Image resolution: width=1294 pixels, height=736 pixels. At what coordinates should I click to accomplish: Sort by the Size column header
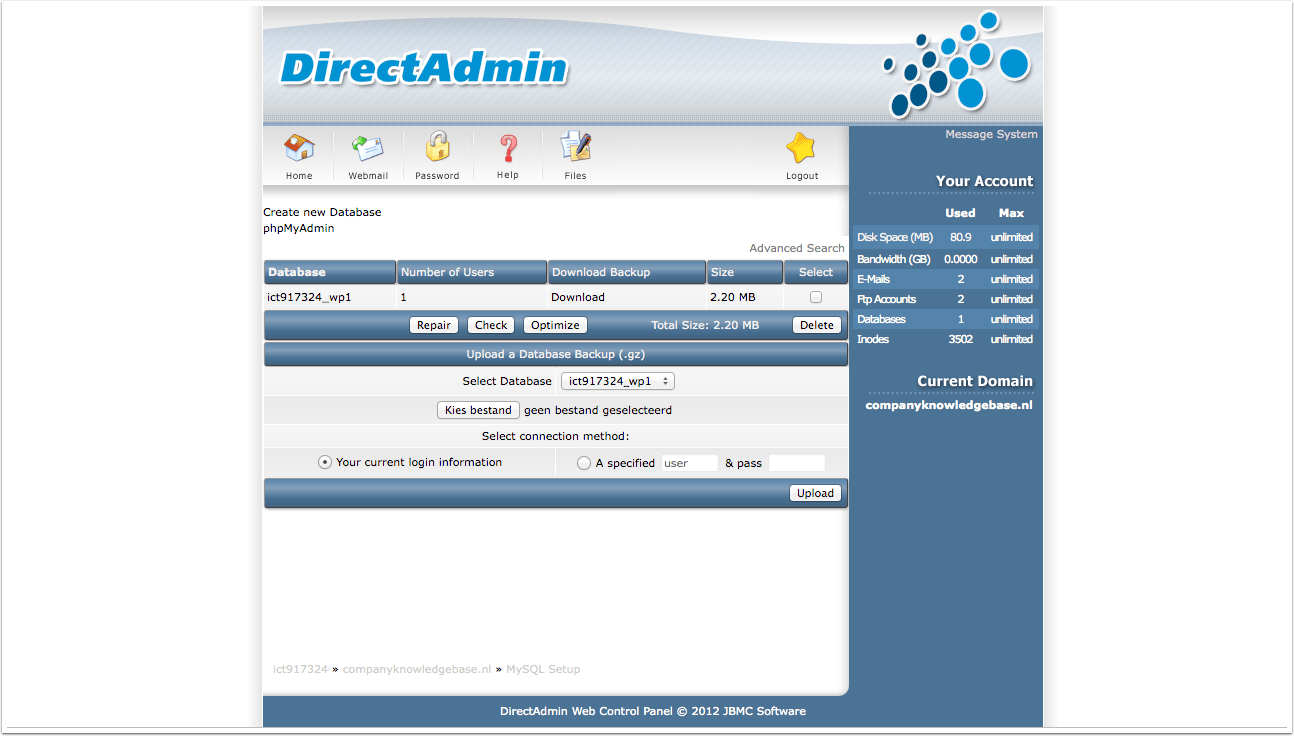pos(745,272)
